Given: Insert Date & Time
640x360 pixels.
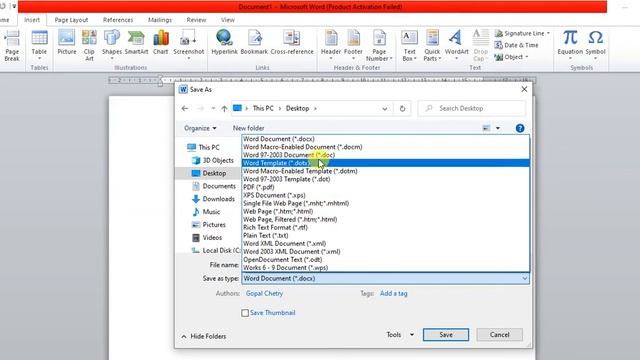Looking at the screenshot, I should [516, 45].
